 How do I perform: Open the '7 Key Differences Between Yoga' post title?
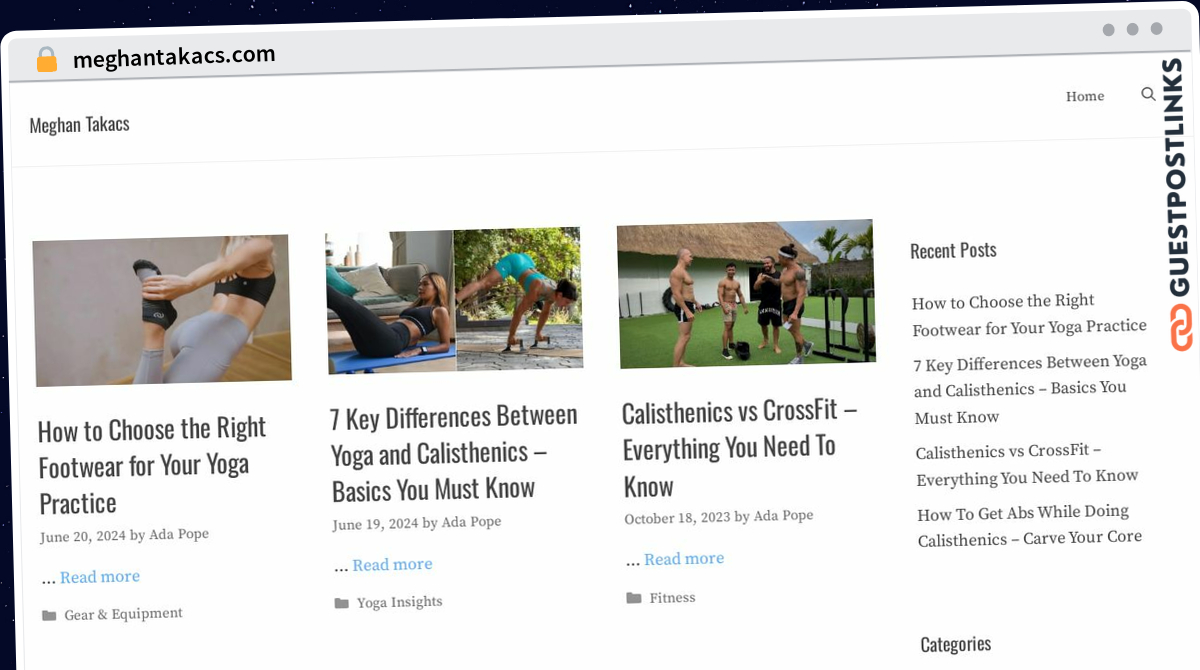(x=455, y=452)
